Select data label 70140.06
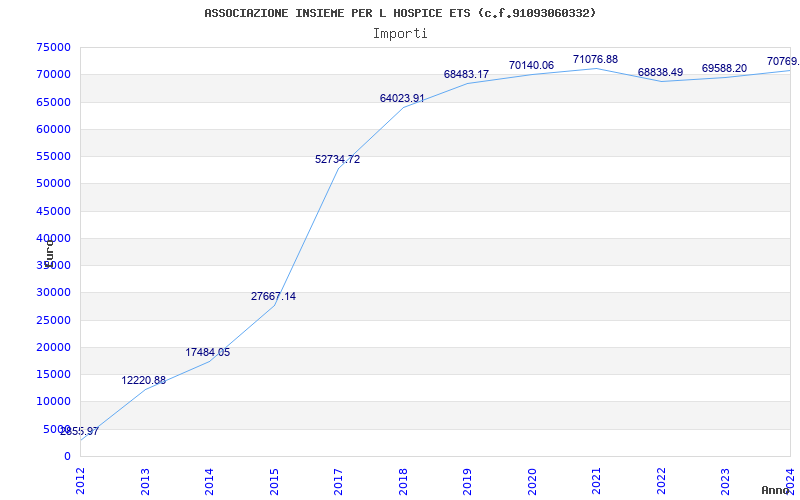 [531, 65]
